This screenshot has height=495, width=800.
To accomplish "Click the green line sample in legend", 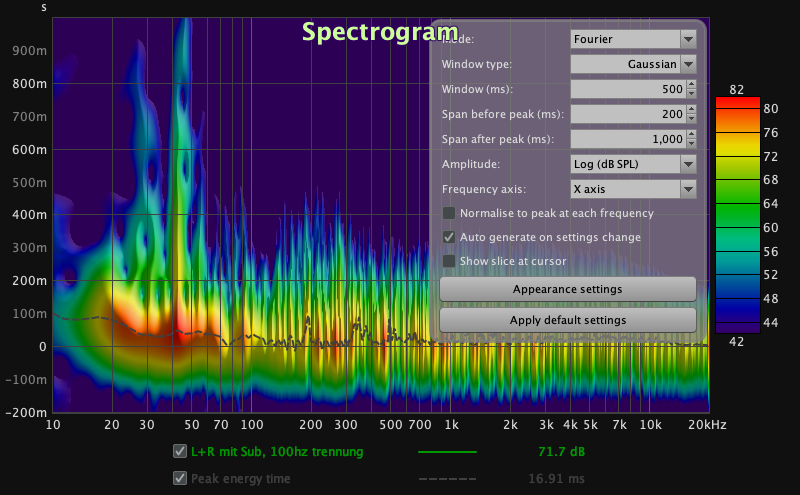I will coord(446,452).
